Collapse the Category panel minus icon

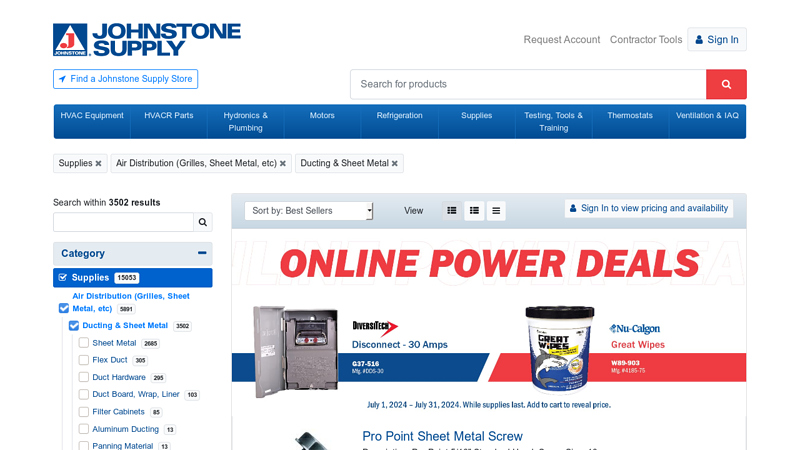coord(202,253)
